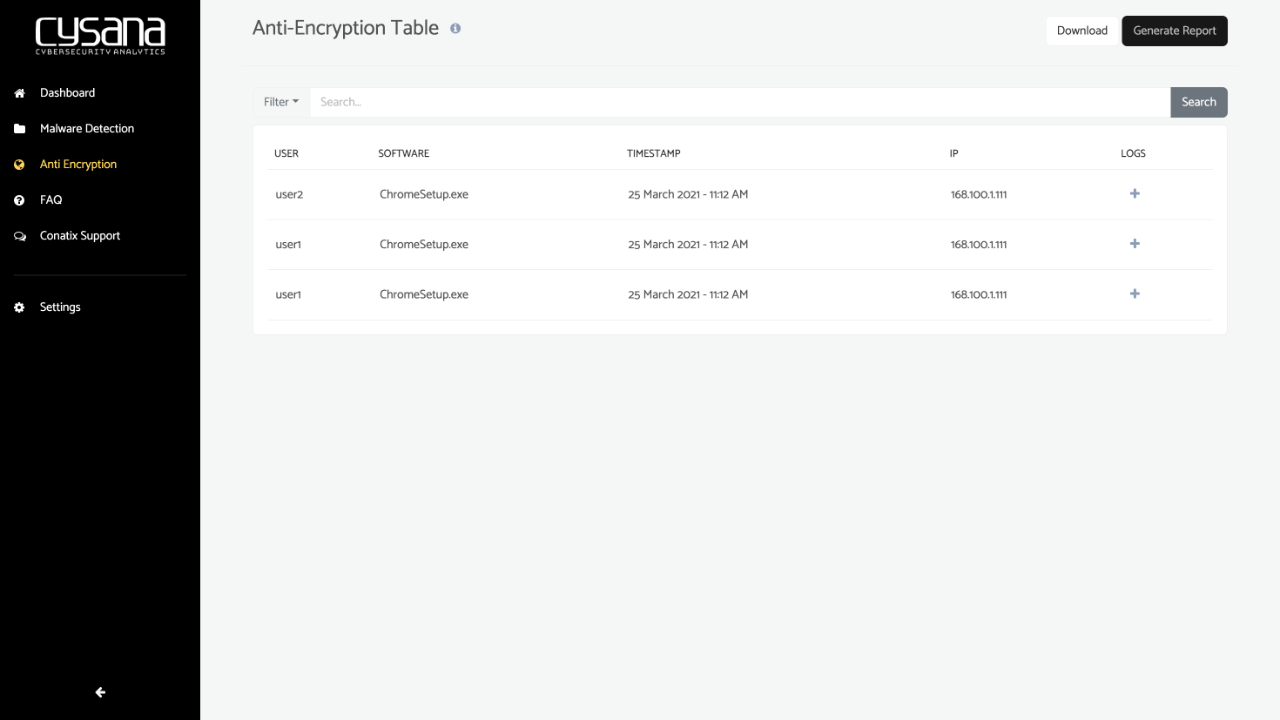Click the Generate Report button
Screen dimensions: 1280x720
[x=1174, y=31]
